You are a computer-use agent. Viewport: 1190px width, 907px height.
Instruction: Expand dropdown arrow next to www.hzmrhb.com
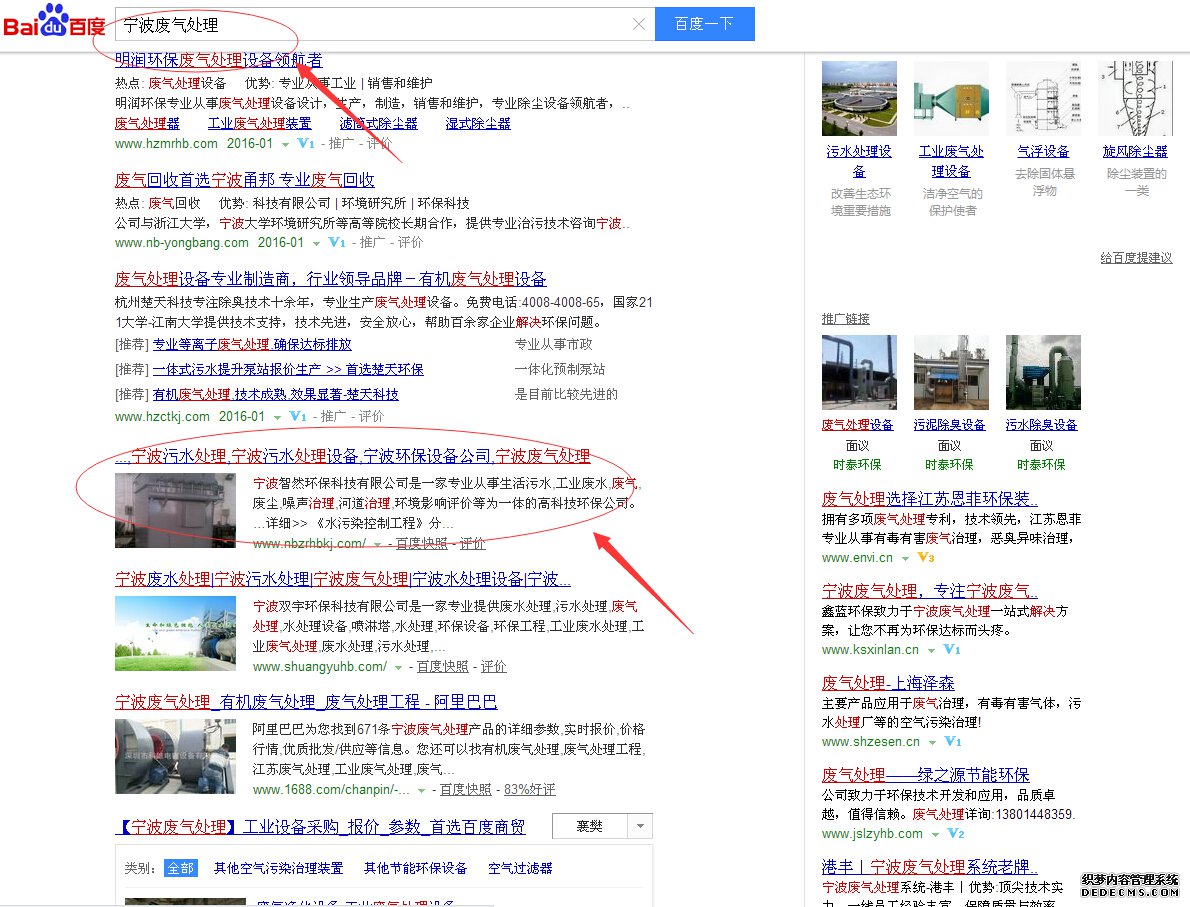tap(285, 144)
